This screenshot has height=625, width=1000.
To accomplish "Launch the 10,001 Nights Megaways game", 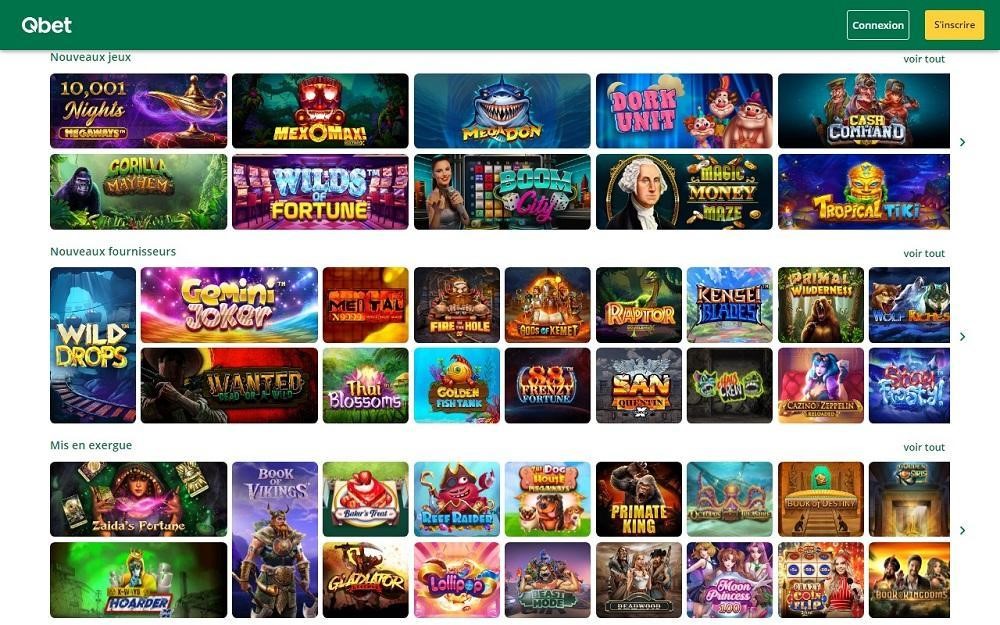I will [138, 111].
